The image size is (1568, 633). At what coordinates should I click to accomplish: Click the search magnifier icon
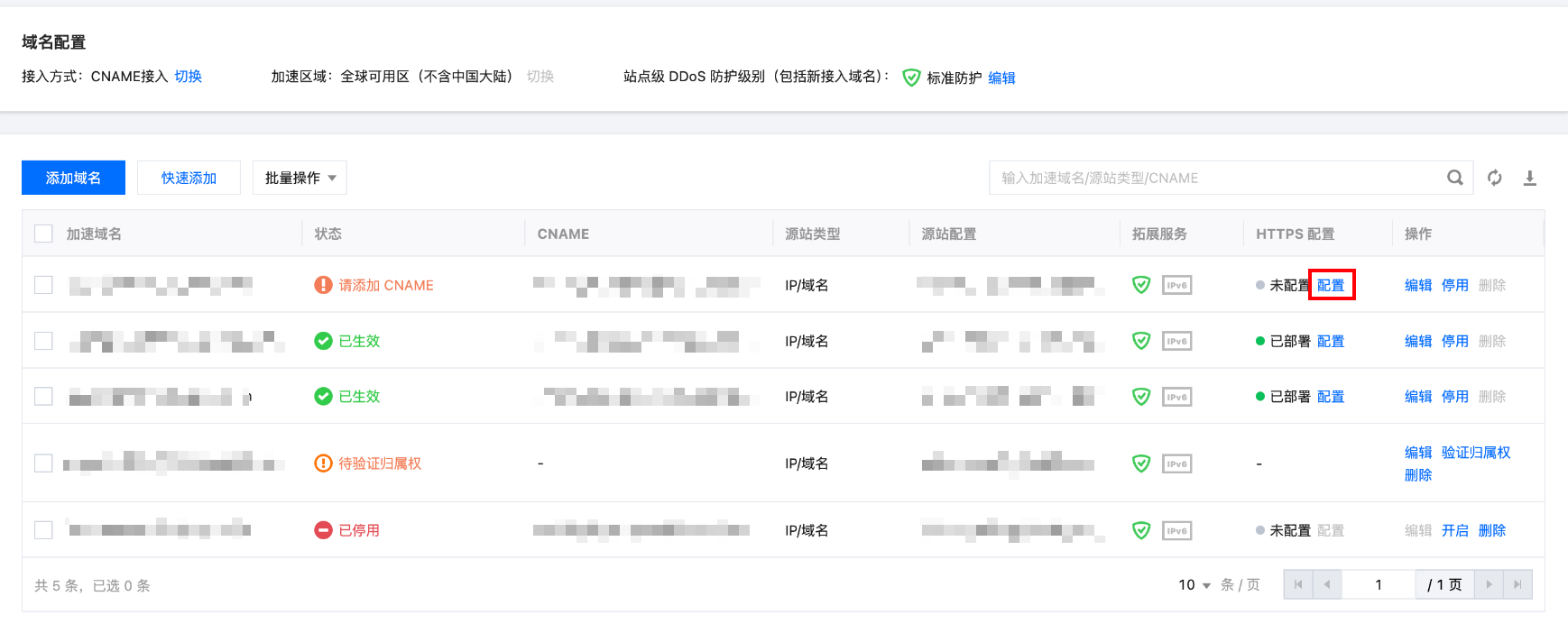click(1454, 178)
